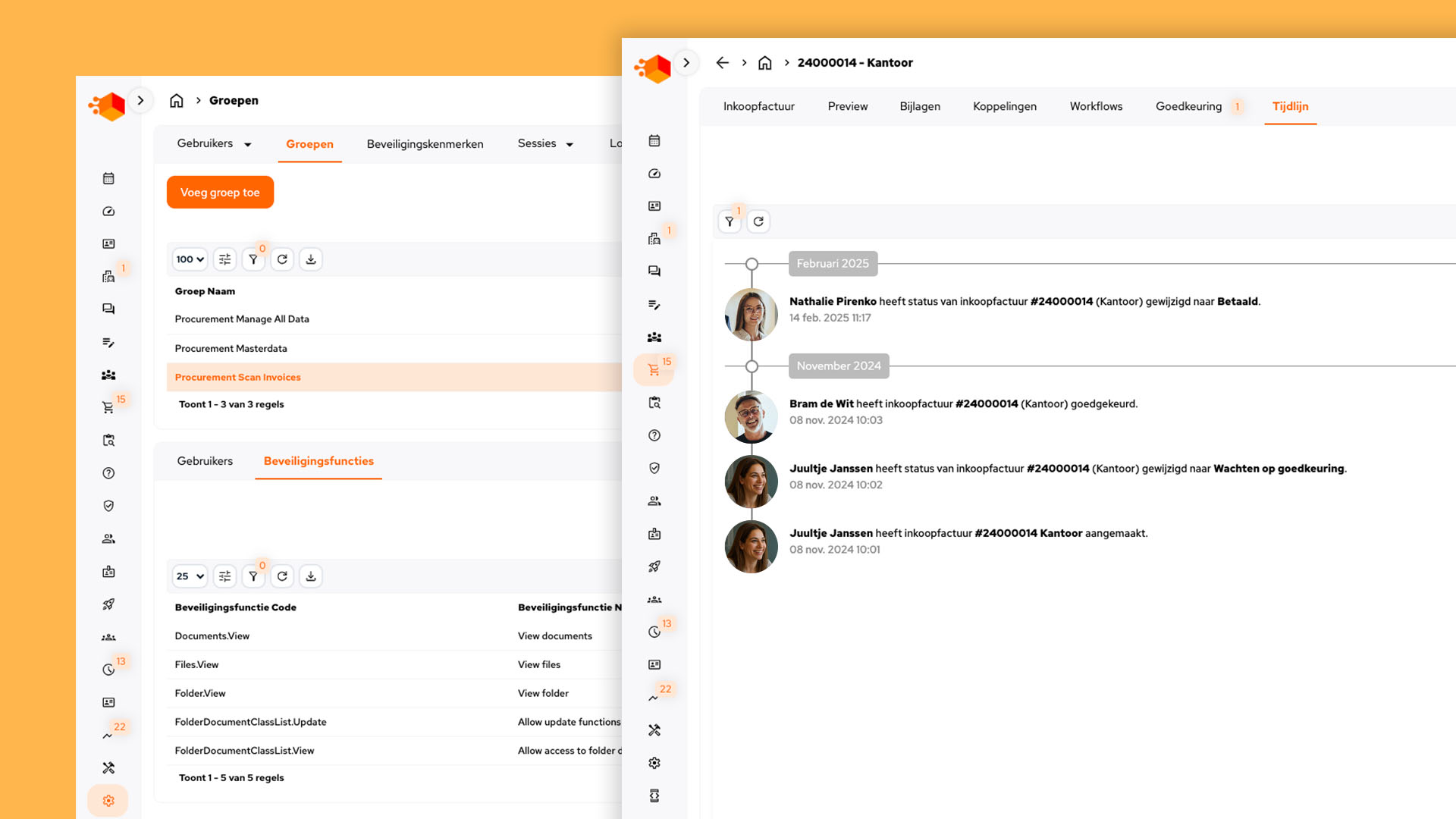1456x819 pixels.
Task: Open the settings gear in left sidebar
Action: click(108, 801)
